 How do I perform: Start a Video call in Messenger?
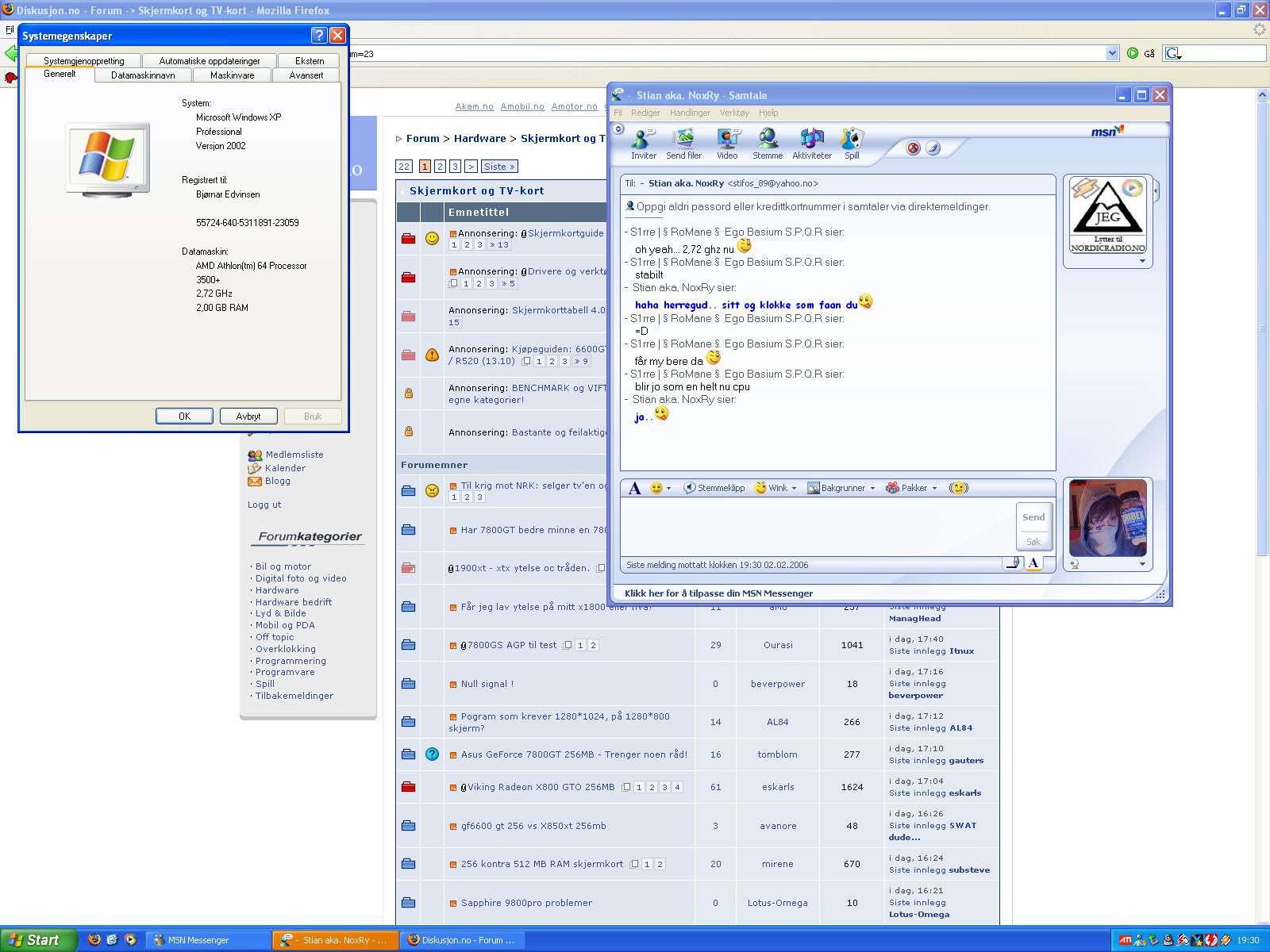[x=727, y=144]
